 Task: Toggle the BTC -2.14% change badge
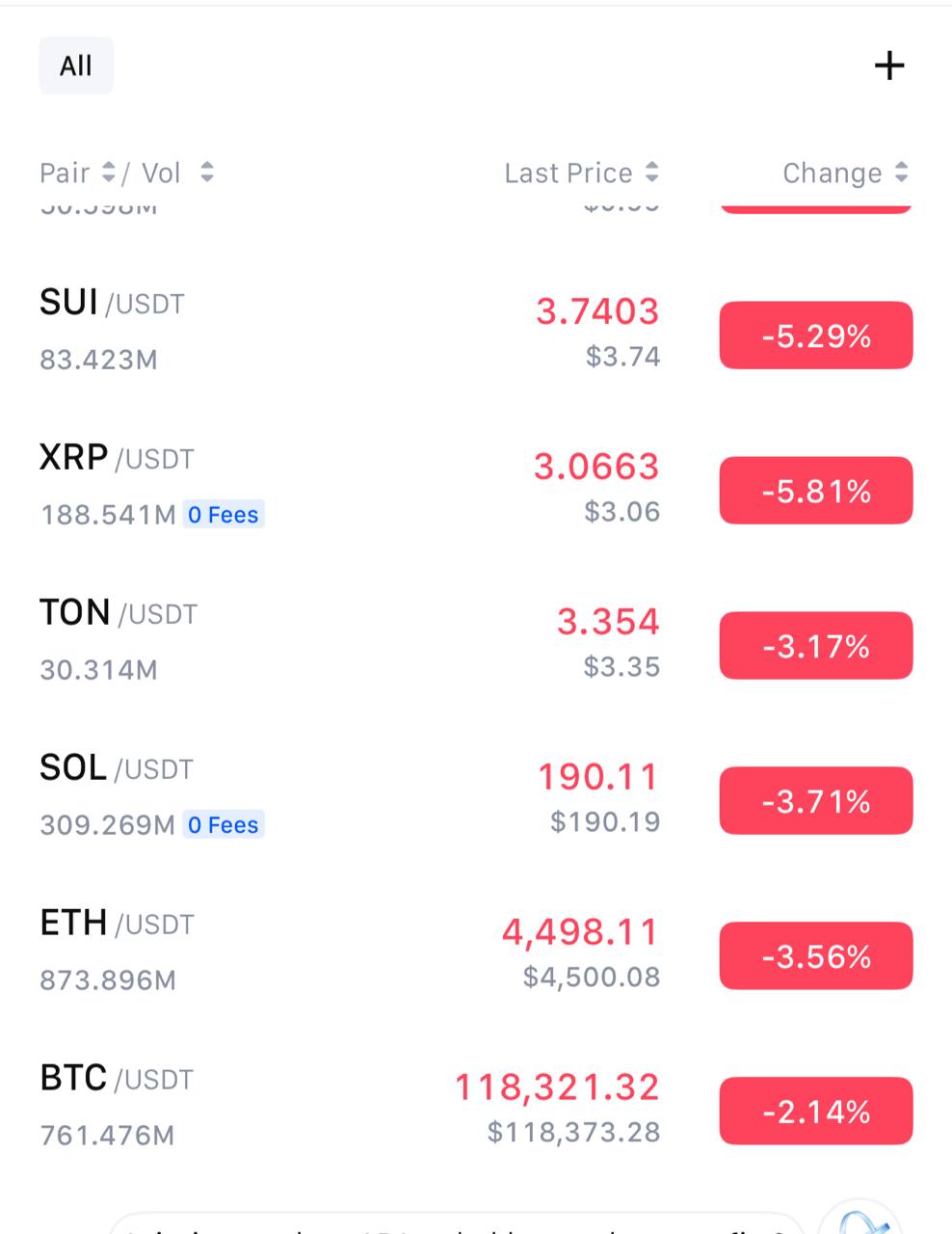pyautogui.click(x=816, y=1111)
